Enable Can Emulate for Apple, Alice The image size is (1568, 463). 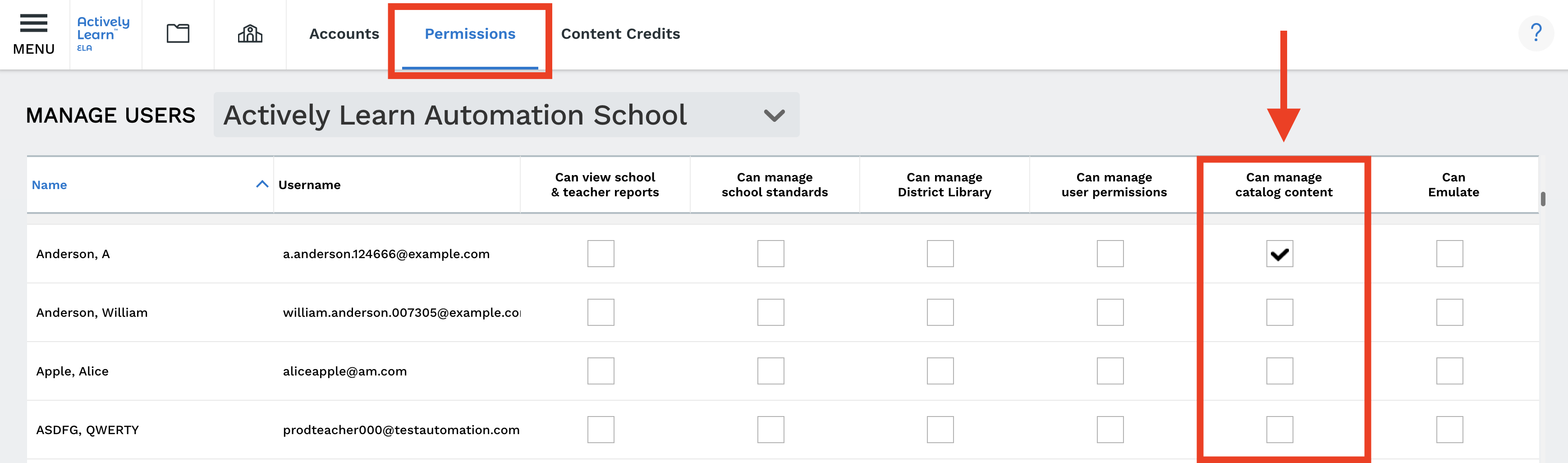point(1449,371)
